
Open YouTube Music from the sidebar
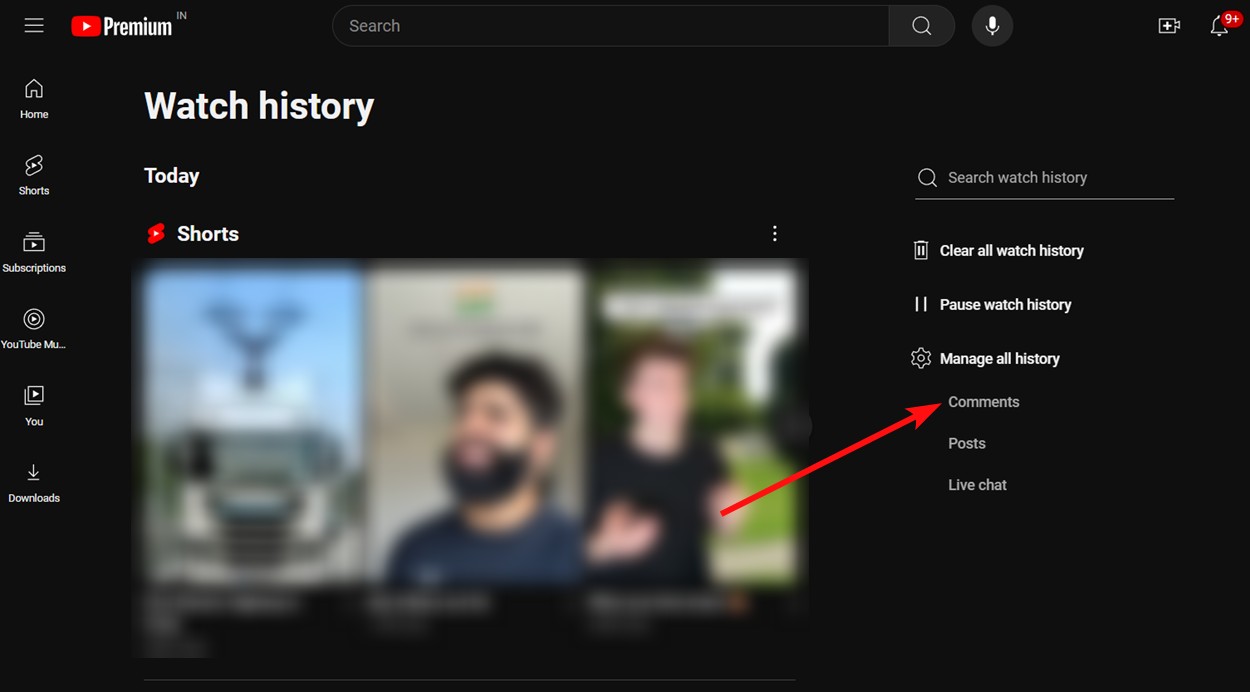(33, 326)
